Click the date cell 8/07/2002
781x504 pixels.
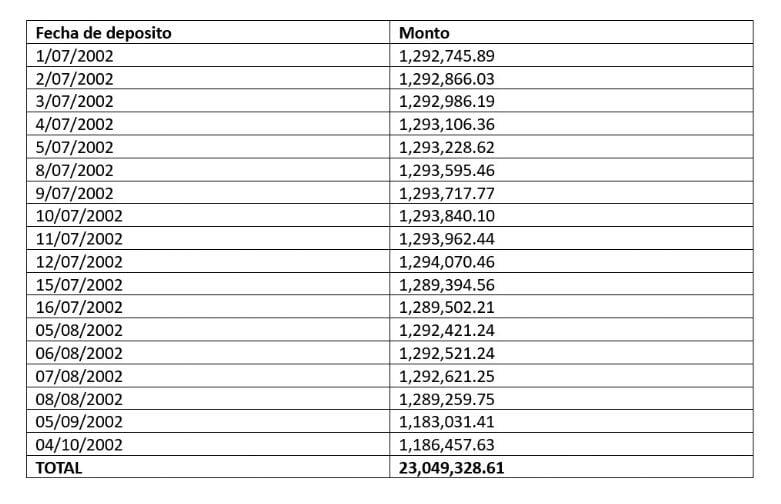pyautogui.click(x=75, y=170)
